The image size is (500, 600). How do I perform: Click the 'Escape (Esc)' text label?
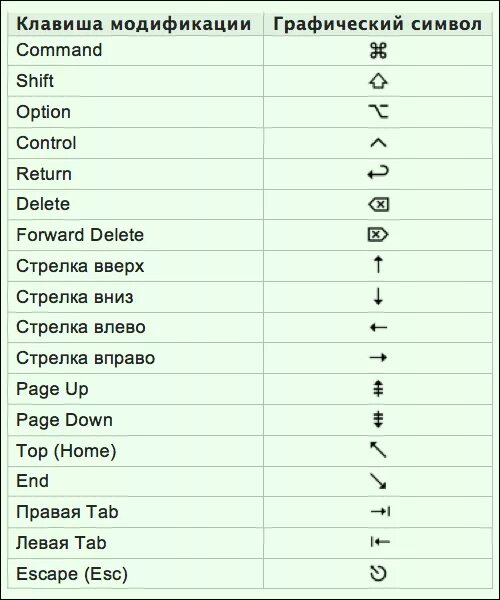72,574
